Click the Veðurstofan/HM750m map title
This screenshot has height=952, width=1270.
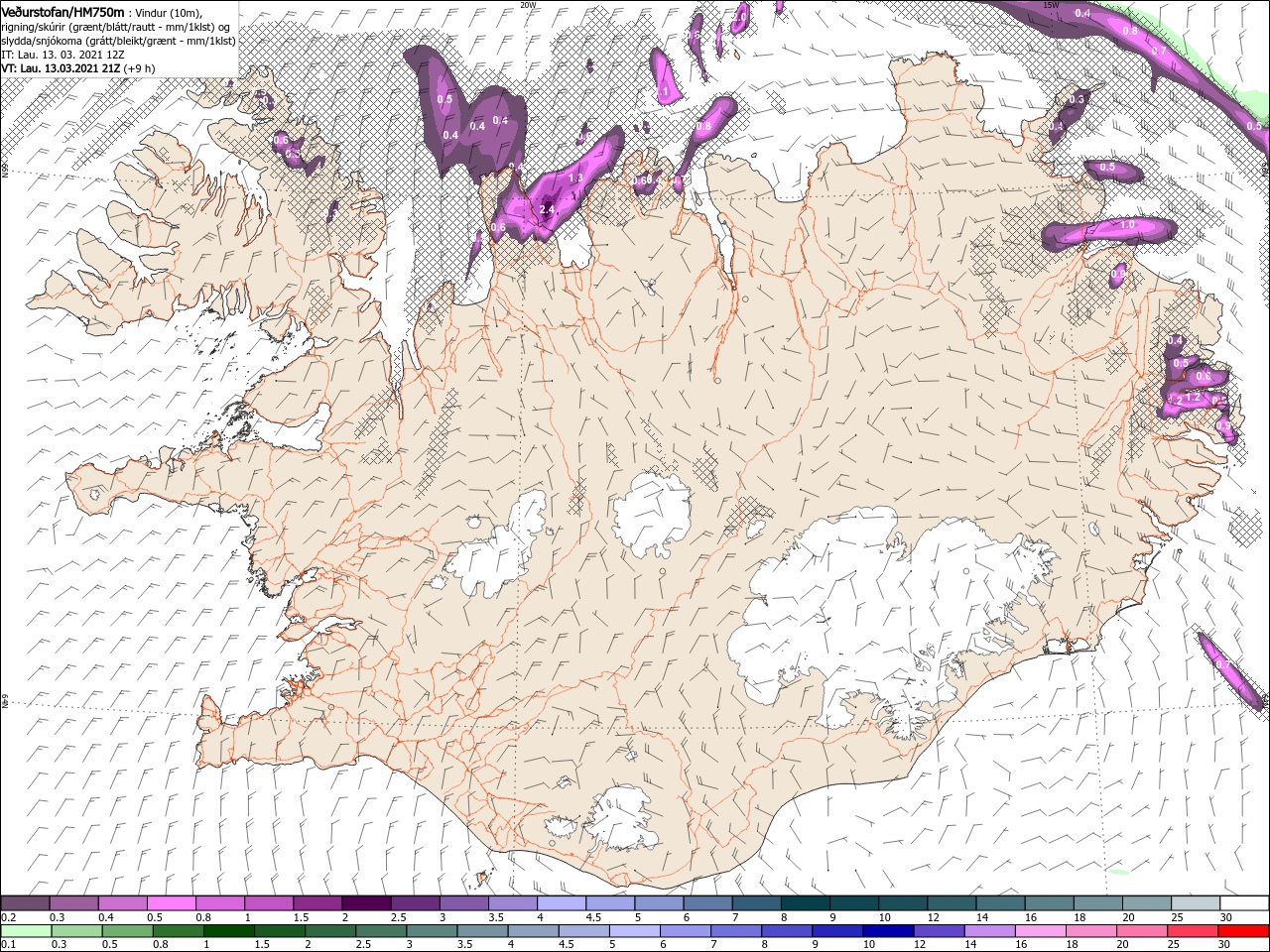tap(63, 11)
